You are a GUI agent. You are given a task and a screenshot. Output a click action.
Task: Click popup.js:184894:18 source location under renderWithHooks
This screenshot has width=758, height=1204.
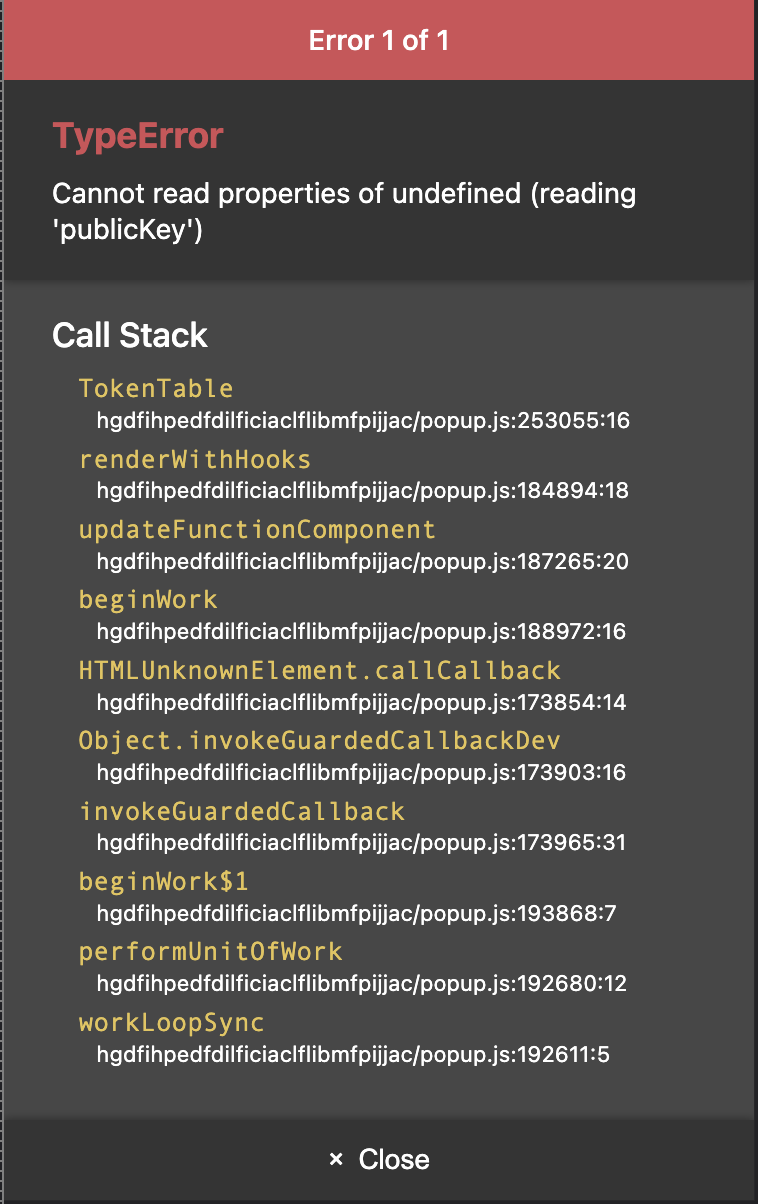(x=364, y=491)
